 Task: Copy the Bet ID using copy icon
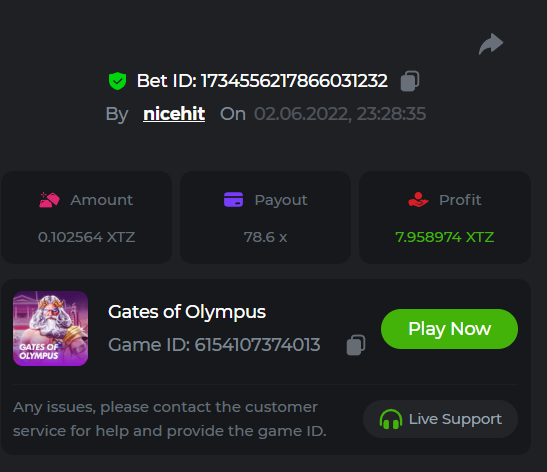pyautogui.click(x=410, y=81)
